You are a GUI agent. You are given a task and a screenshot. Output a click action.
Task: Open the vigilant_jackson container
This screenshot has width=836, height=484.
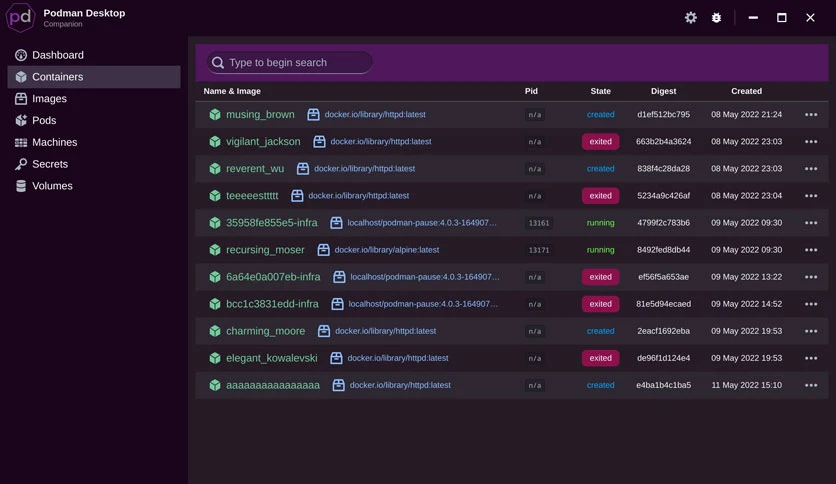point(263,142)
